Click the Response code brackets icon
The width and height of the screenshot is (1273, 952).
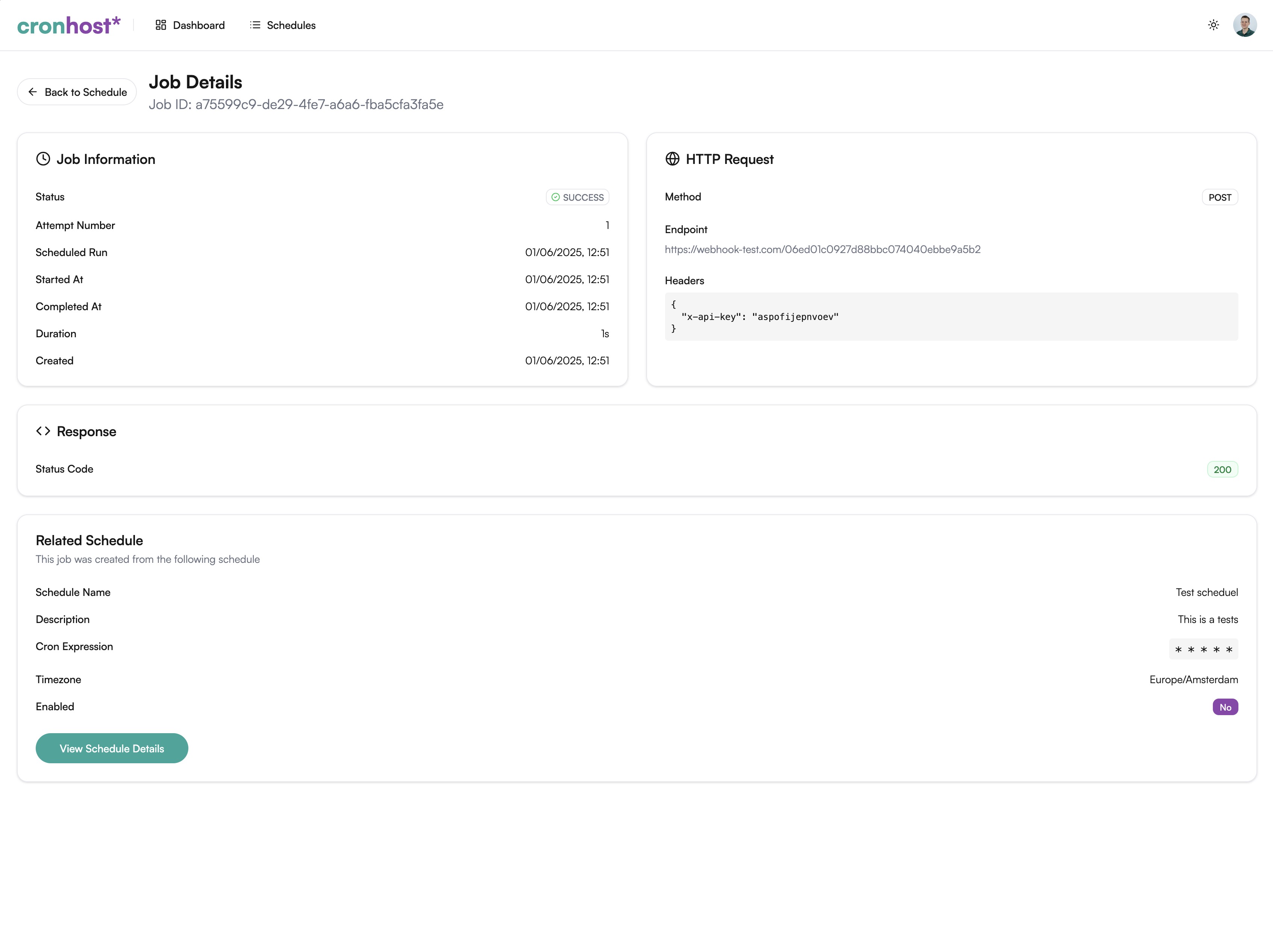click(43, 431)
